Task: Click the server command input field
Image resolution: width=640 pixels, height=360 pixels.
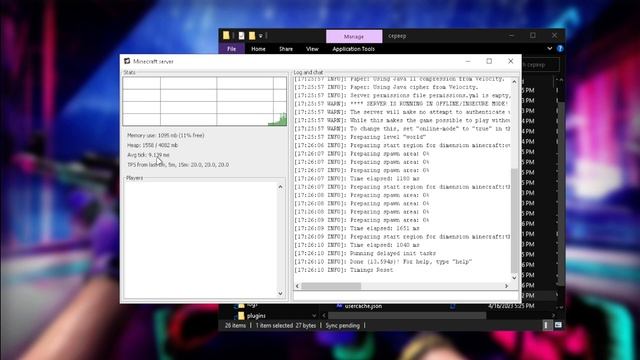Action: coord(406,296)
